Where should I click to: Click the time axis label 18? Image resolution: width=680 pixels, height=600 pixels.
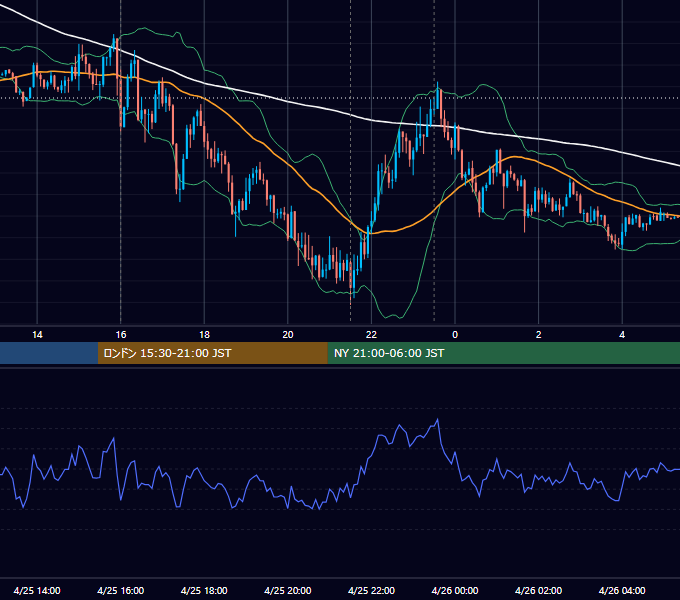pyautogui.click(x=204, y=335)
